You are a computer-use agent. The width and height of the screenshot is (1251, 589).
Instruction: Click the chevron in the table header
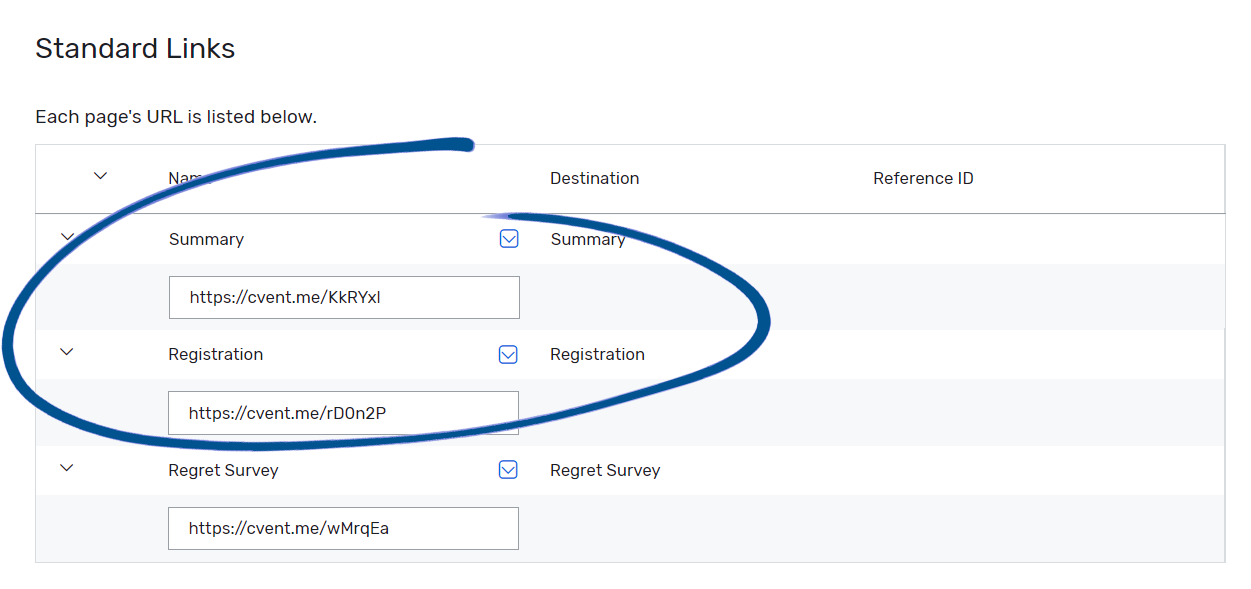tap(100, 175)
